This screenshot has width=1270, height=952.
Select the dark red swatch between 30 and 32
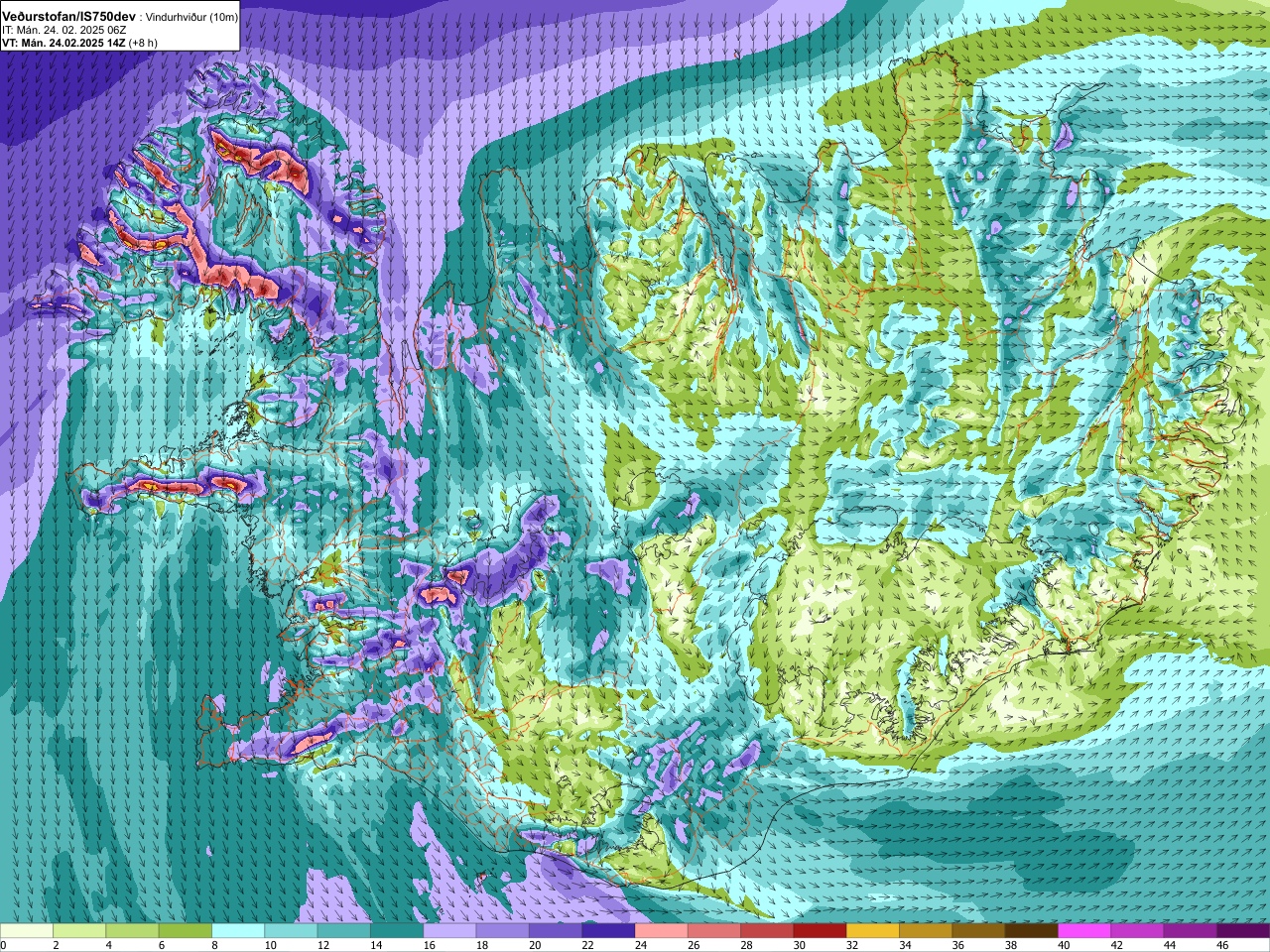(820, 932)
